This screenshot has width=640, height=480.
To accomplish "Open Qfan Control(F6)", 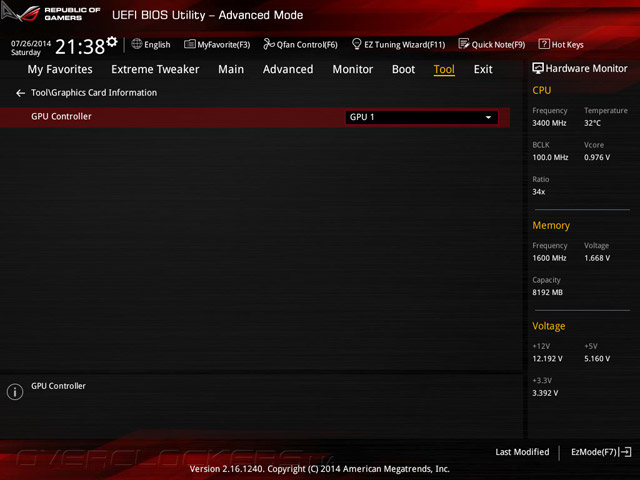I will (x=300, y=44).
